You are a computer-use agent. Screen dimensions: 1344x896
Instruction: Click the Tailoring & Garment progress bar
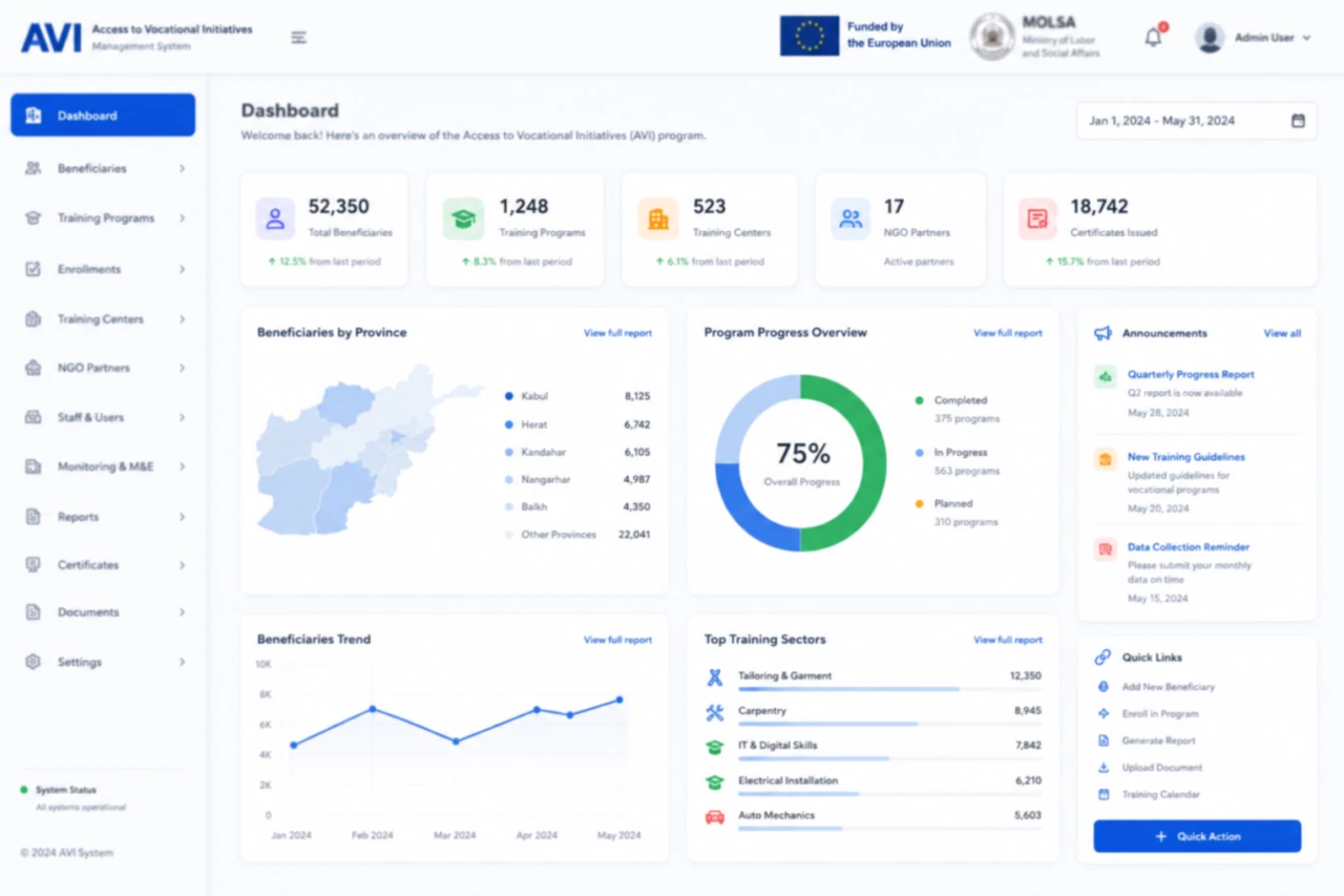point(890,689)
